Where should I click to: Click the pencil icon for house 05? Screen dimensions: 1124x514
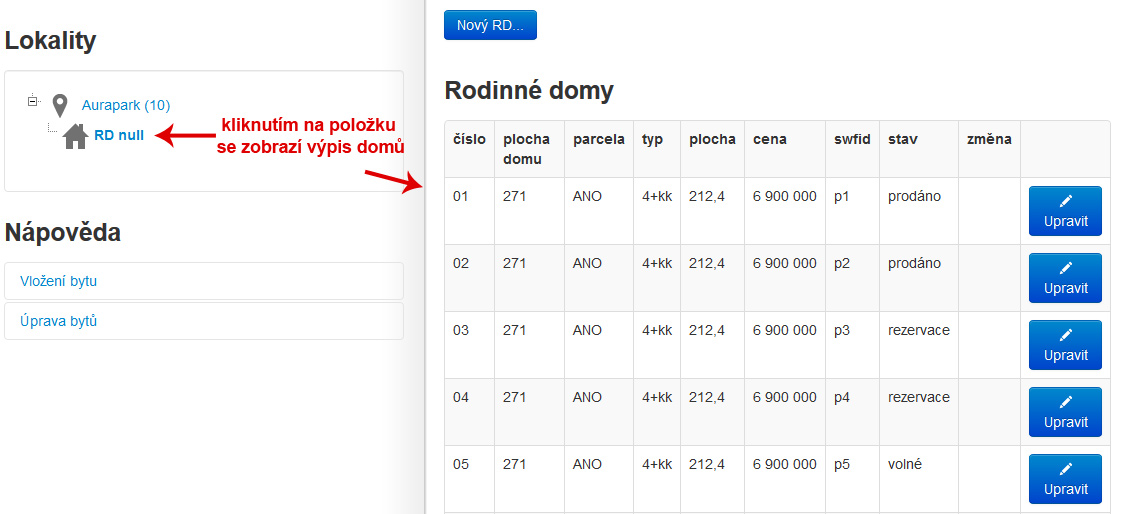pos(1065,469)
